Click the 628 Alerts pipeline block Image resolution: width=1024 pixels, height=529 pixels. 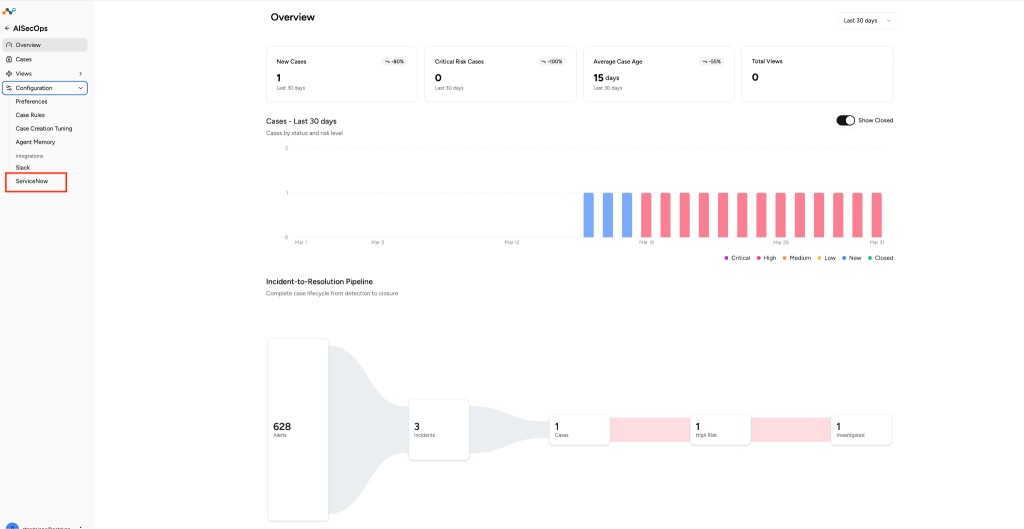coord(298,429)
